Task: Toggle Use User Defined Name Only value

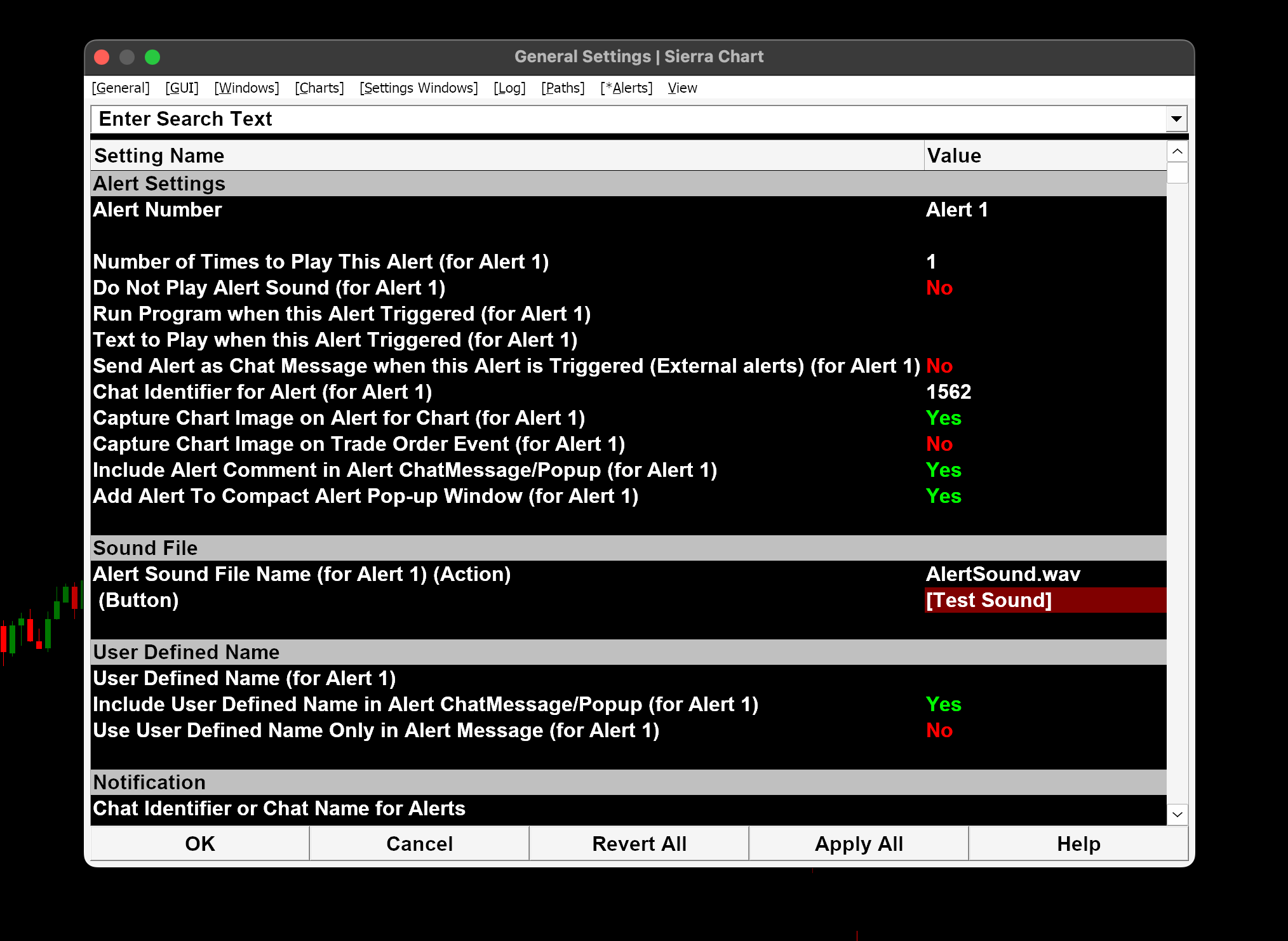Action: click(939, 730)
